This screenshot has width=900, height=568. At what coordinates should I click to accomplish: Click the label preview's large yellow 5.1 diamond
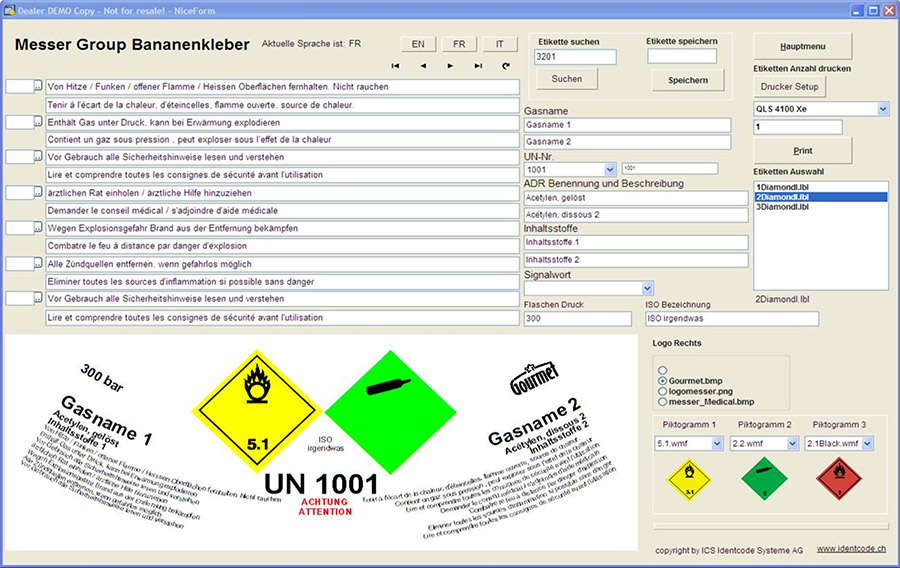[257, 411]
